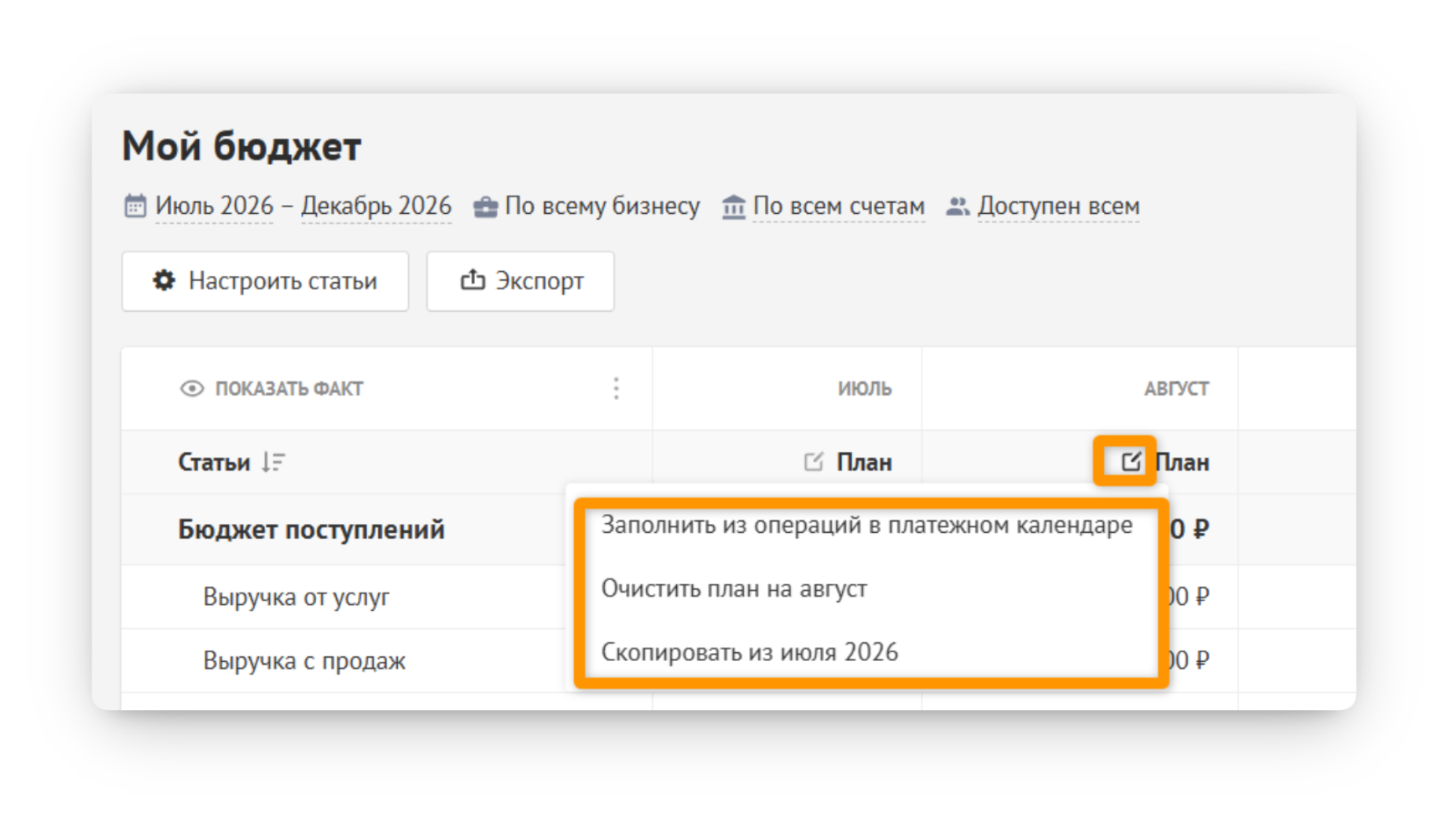This screenshot has width=1456, height=824.
Task: Click the people access icon
Action: click(958, 206)
